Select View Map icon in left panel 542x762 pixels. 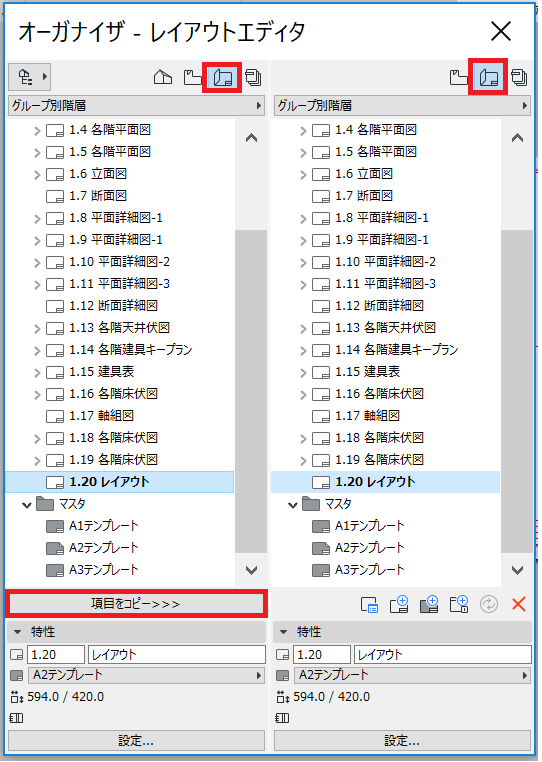[x=192, y=77]
